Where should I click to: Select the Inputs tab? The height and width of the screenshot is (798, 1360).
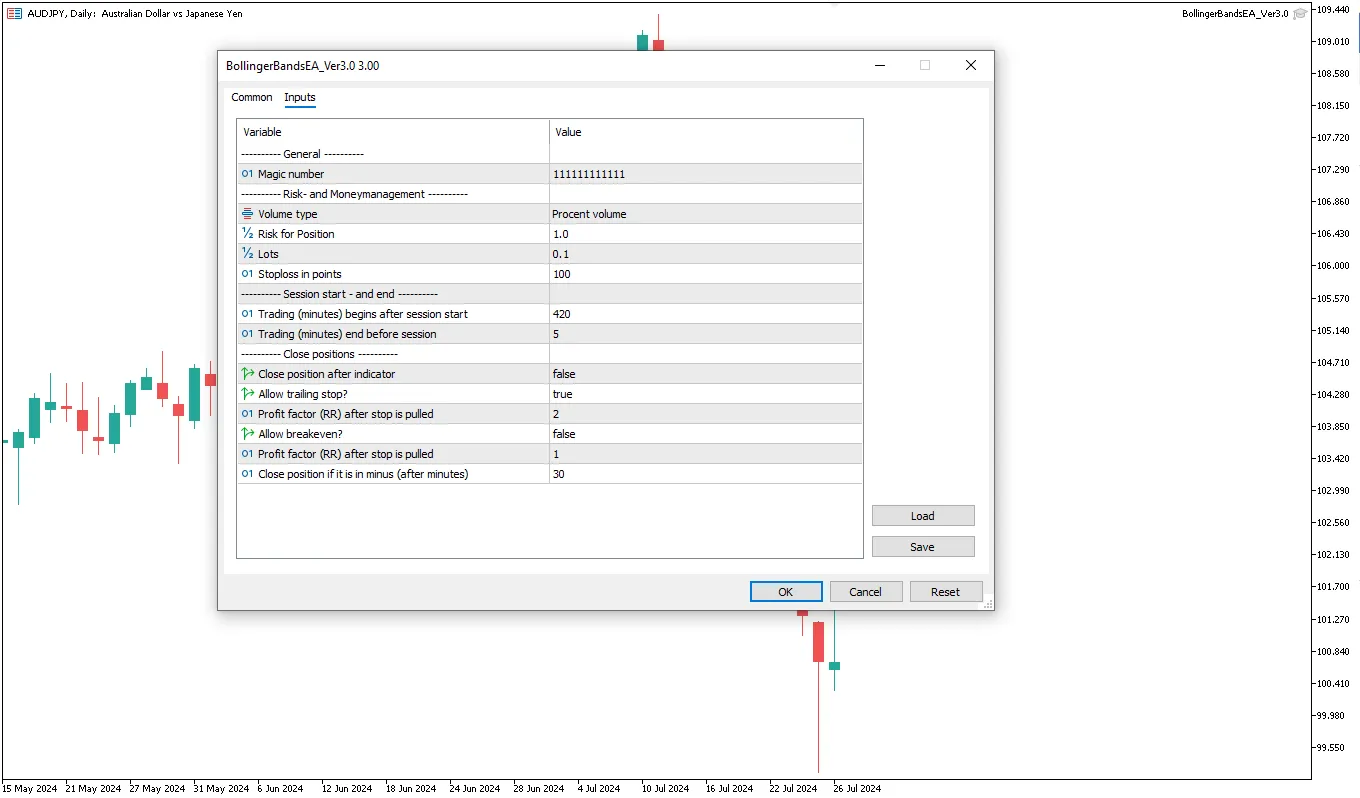click(x=300, y=97)
